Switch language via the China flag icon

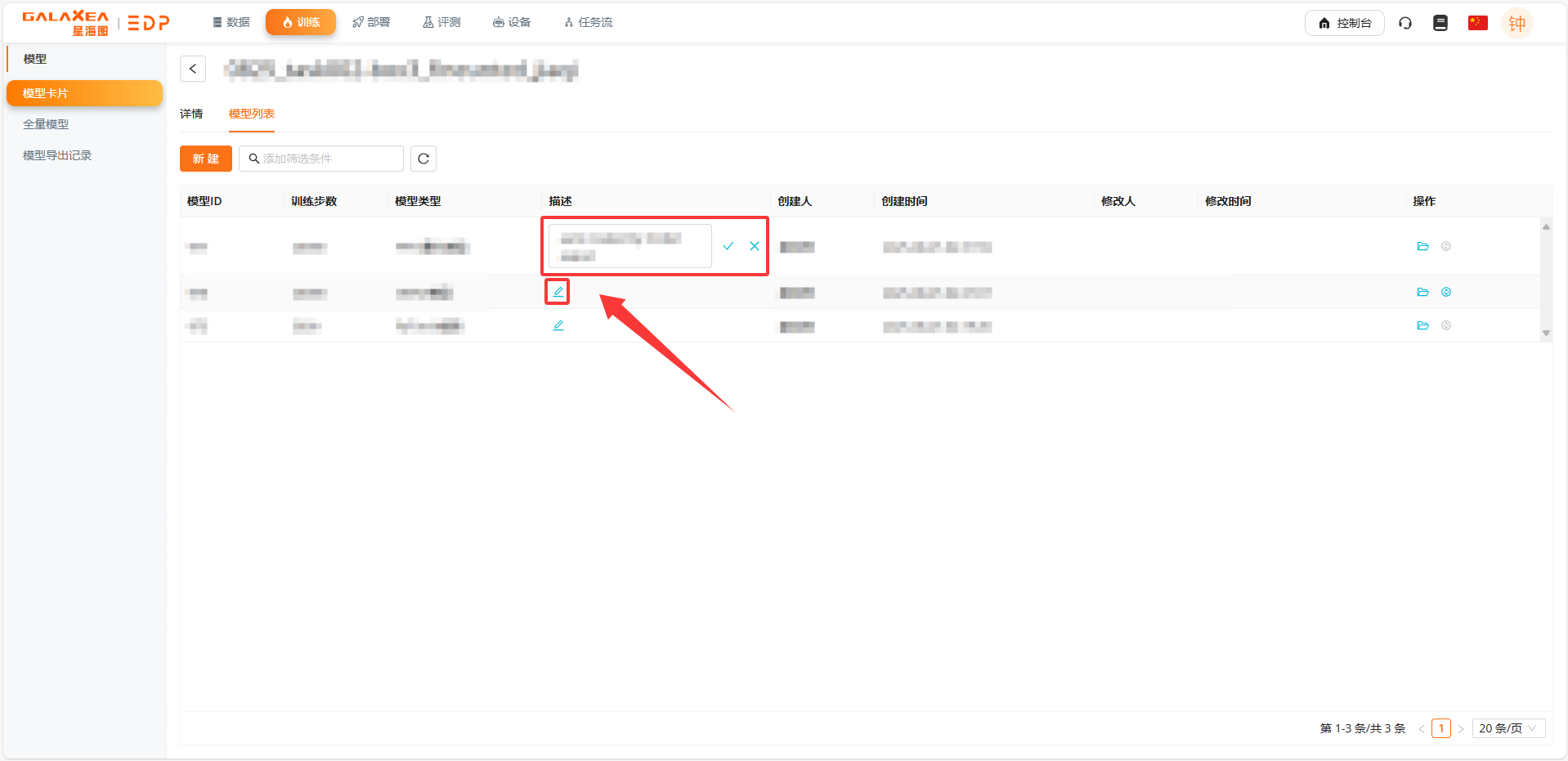tap(1477, 23)
